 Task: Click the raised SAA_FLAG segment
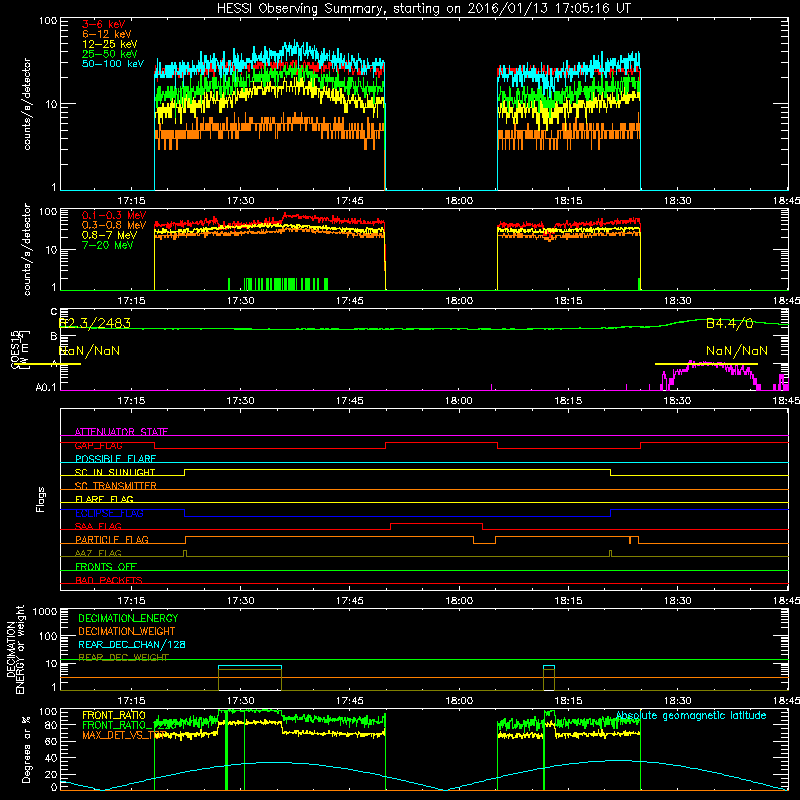click(x=436, y=523)
